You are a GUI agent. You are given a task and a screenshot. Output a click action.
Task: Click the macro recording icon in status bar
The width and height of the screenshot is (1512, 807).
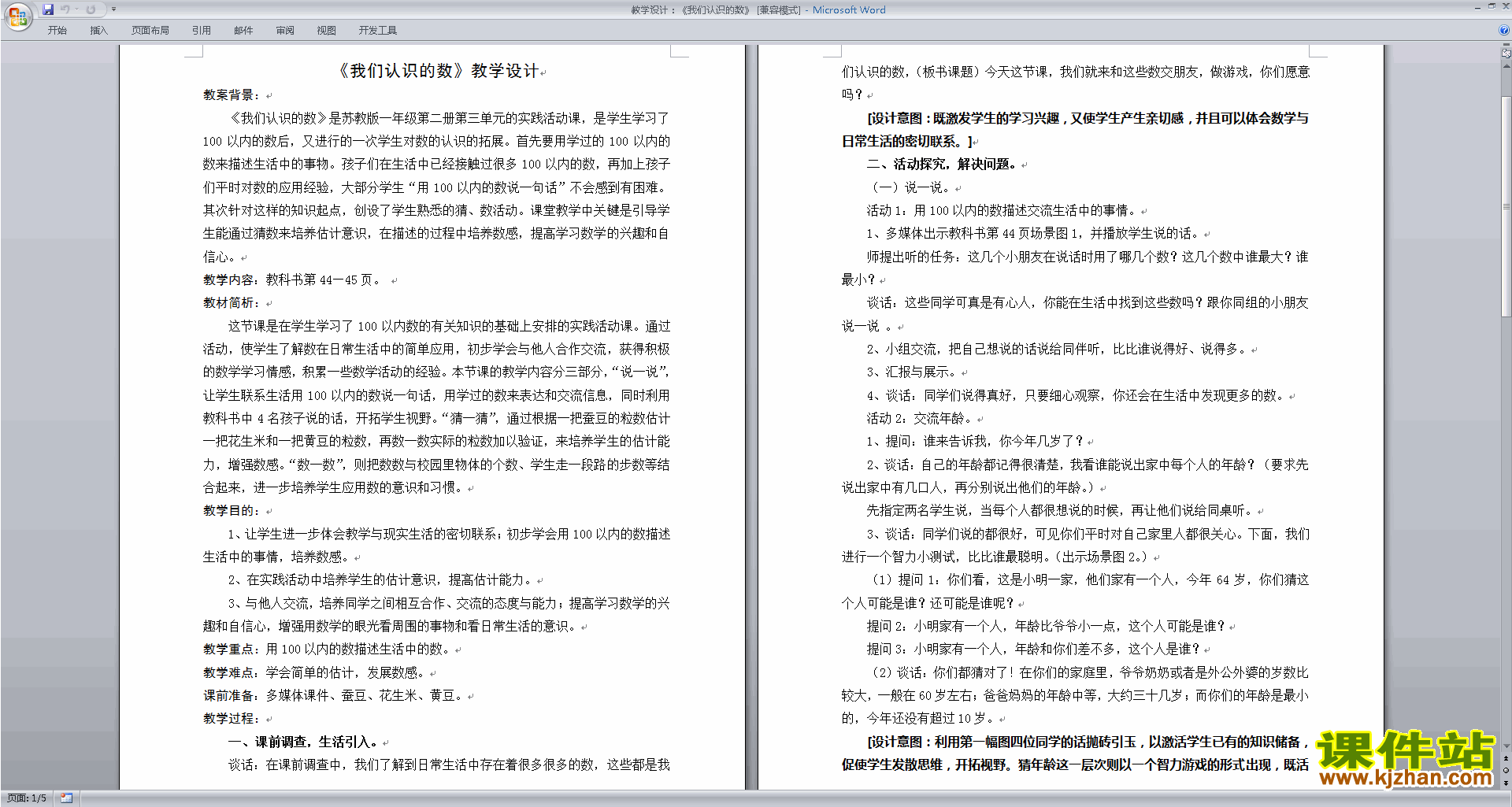[66, 798]
